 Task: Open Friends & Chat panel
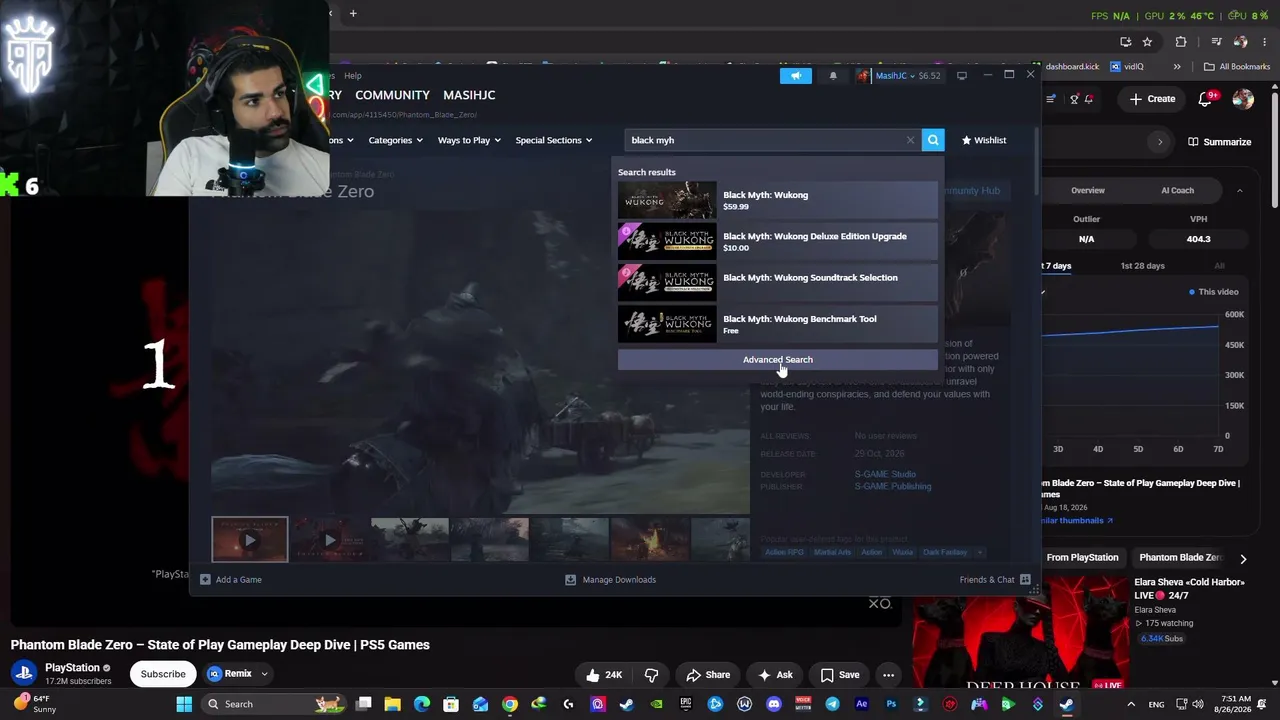pyautogui.click(x=995, y=580)
